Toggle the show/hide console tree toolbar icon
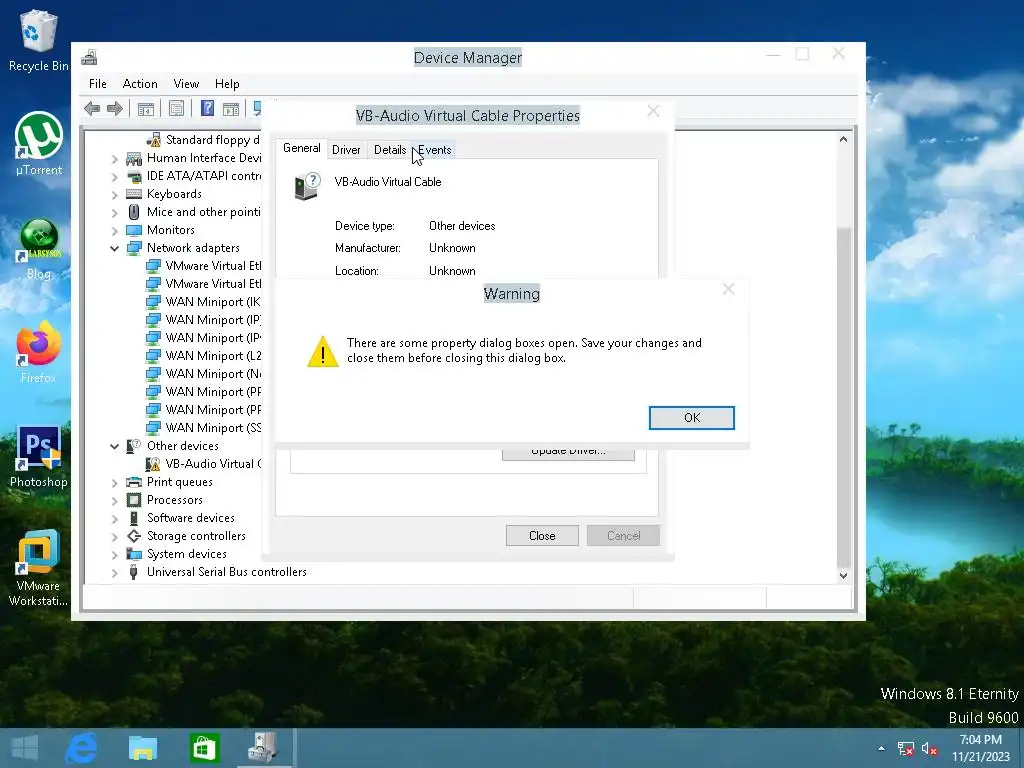The image size is (1024, 768). (x=146, y=108)
